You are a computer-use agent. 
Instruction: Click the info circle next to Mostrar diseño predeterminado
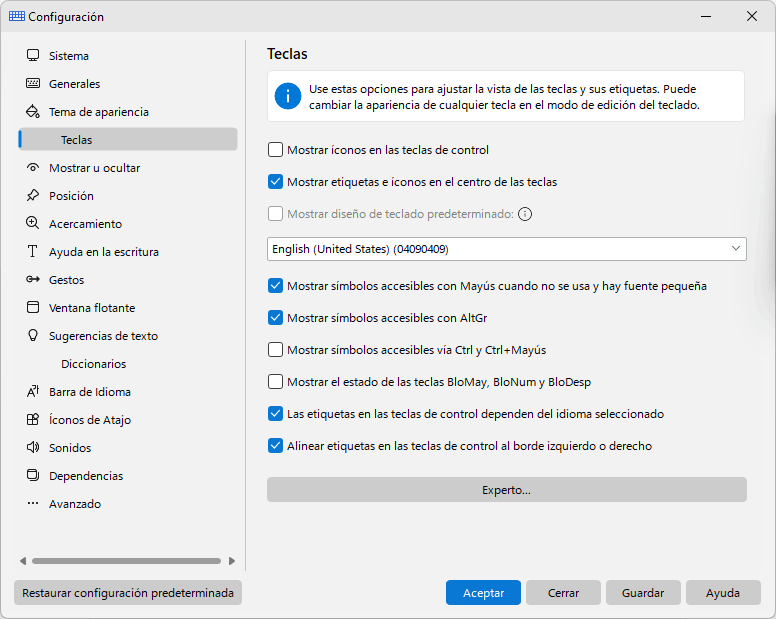[525, 214]
